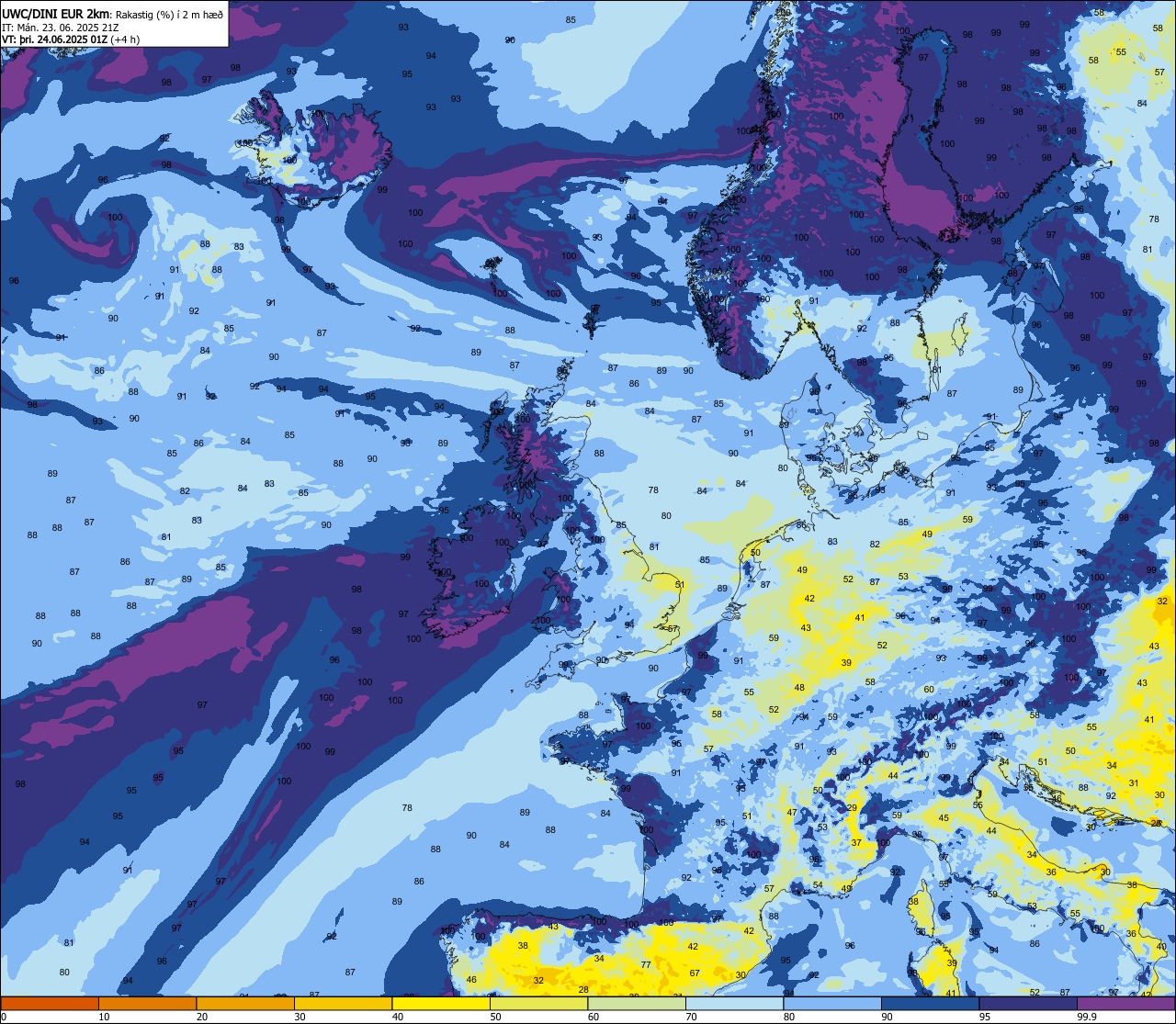Viewport: 1176px width, 1024px height.
Task: Click the 70–80 light blue legend swatch
Action: [x=734, y=1003]
